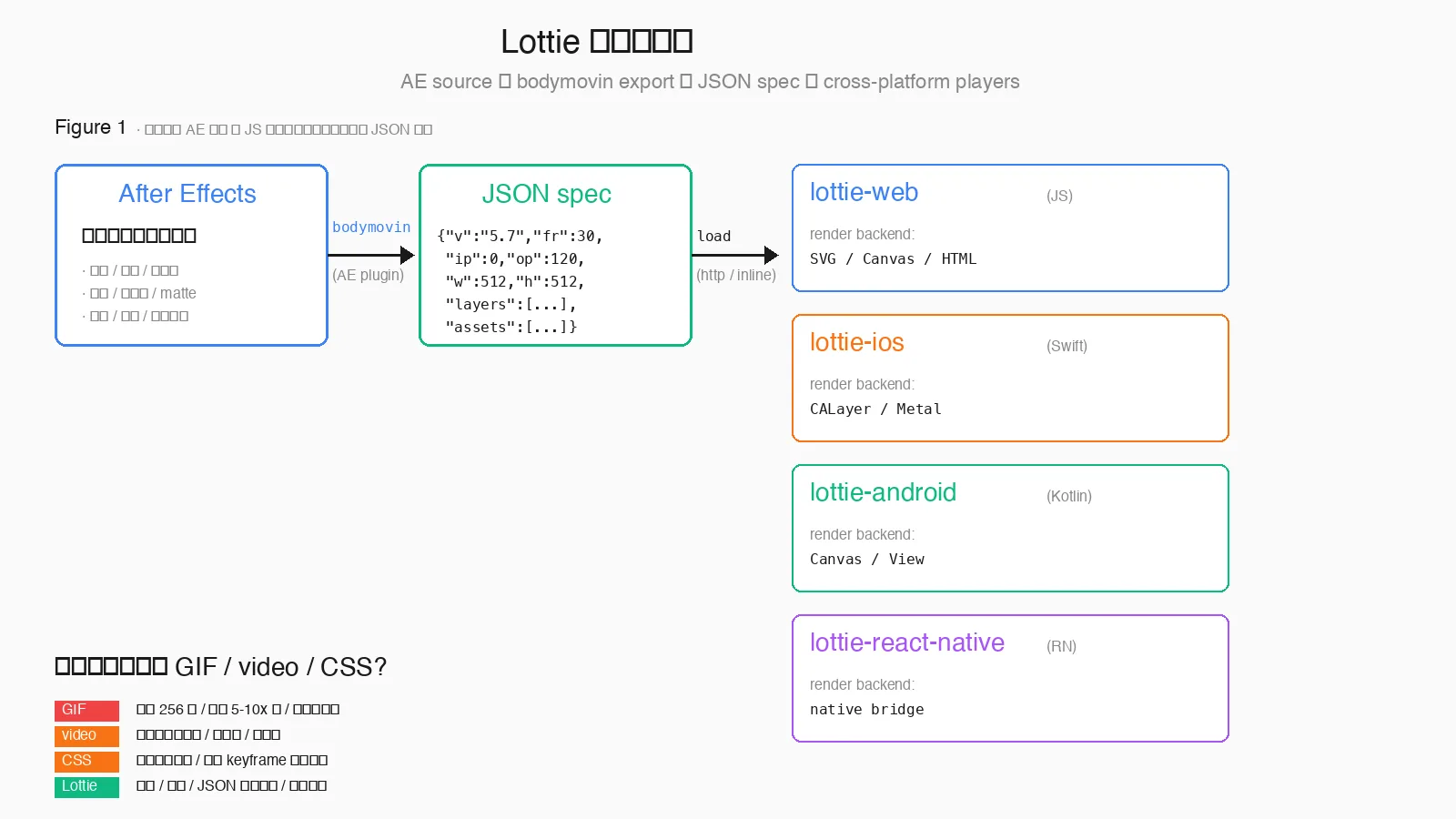
Task: Click the "JSON spec" box title
Action: 546,194
